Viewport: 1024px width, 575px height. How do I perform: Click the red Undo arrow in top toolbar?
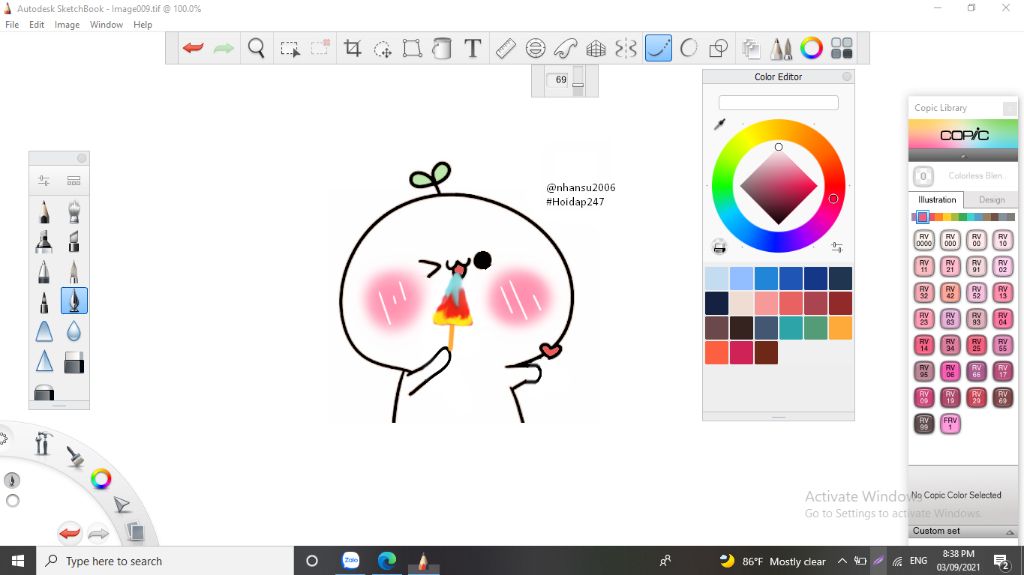pos(193,48)
